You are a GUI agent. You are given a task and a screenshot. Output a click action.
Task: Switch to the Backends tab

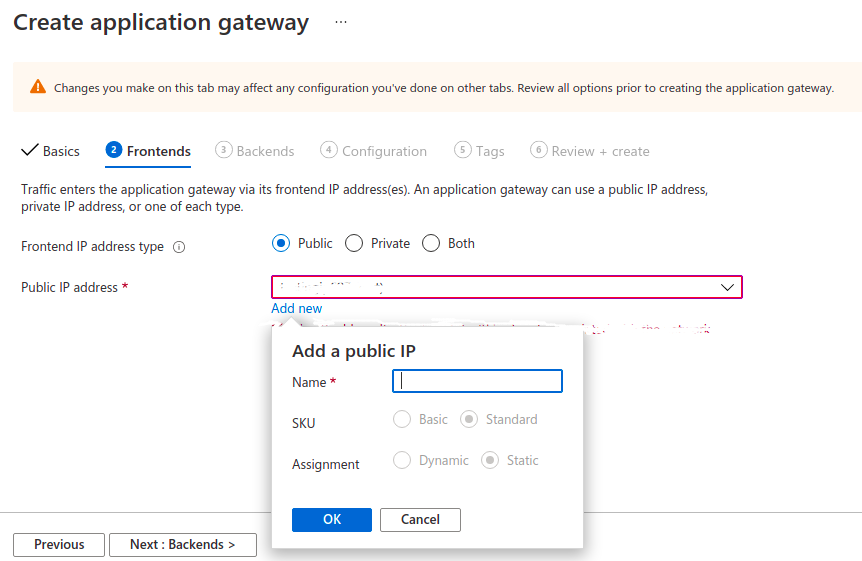coord(255,151)
